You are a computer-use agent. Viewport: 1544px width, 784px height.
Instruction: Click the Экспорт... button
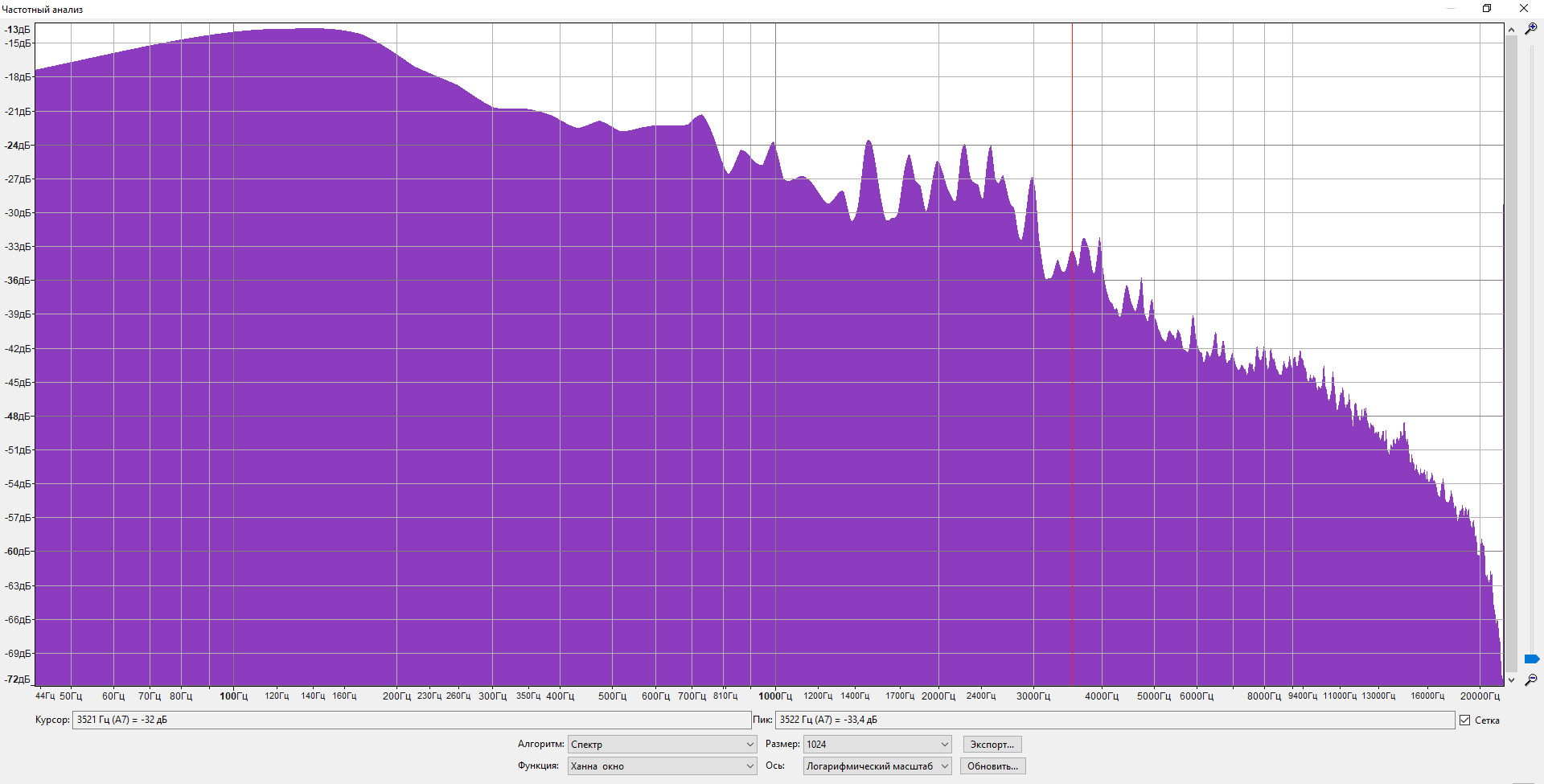pos(992,745)
